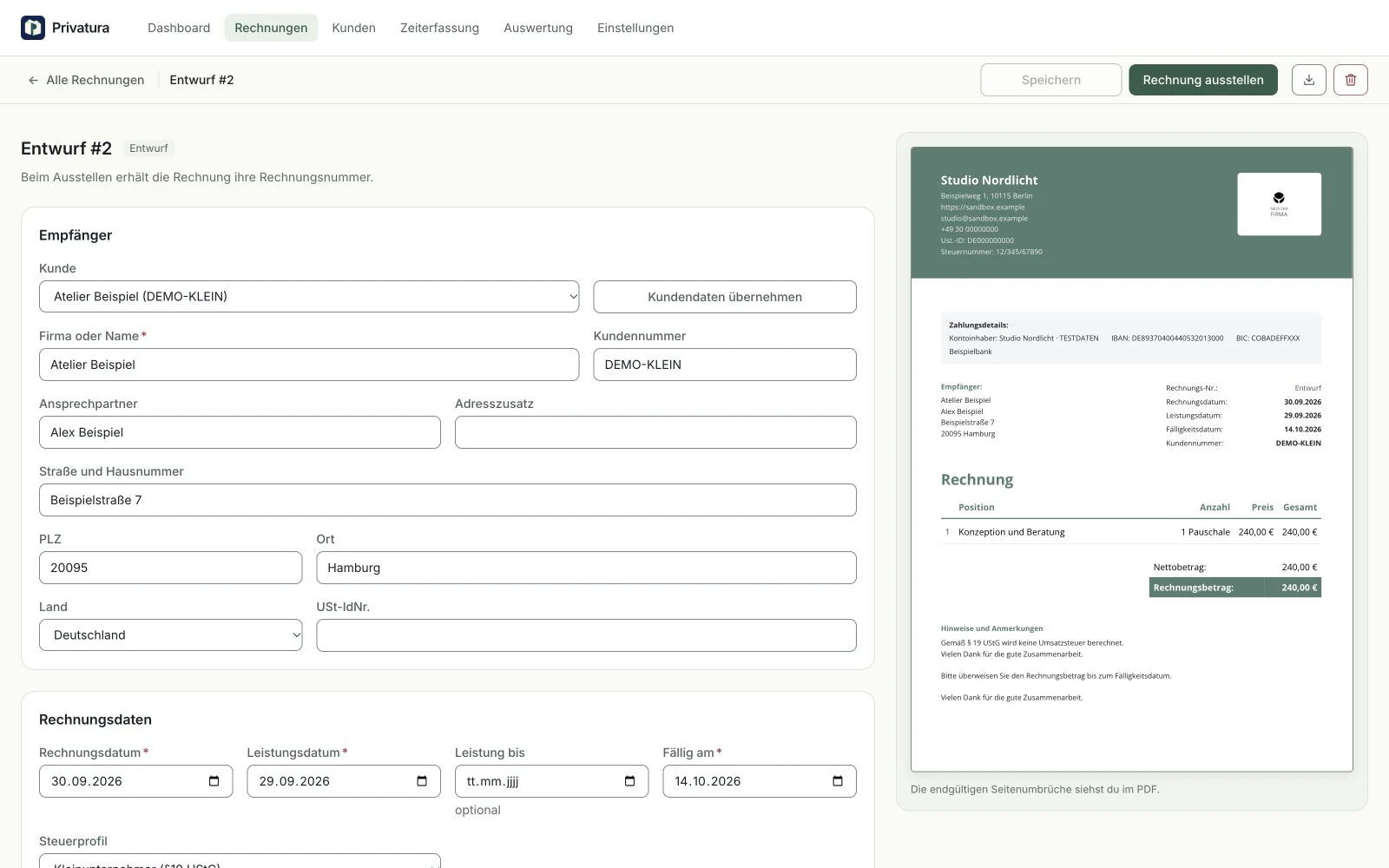Click the Zahlungsdetails box in preview
The width and height of the screenshot is (1389, 868).
1131,338
